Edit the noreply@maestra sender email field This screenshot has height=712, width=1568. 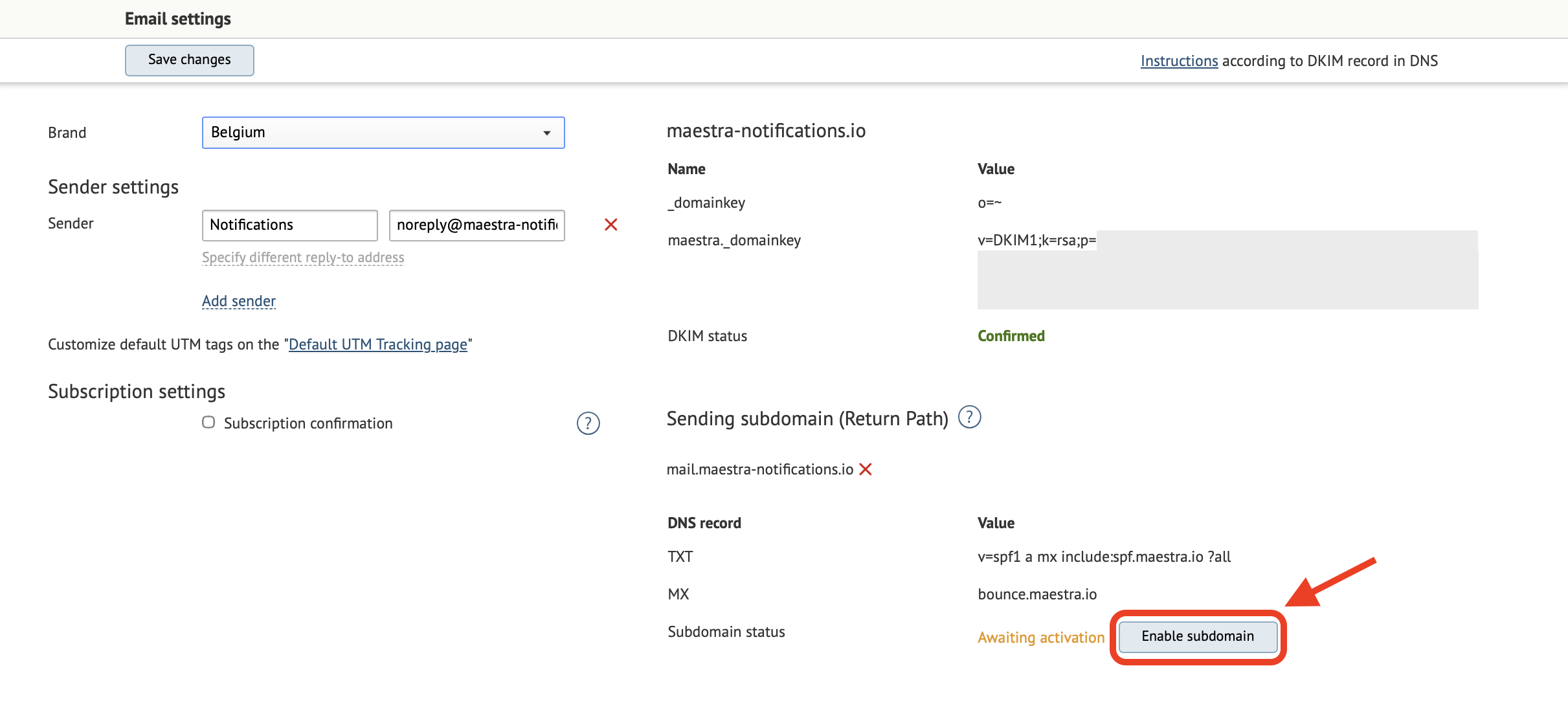pyautogui.click(x=476, y=225)
